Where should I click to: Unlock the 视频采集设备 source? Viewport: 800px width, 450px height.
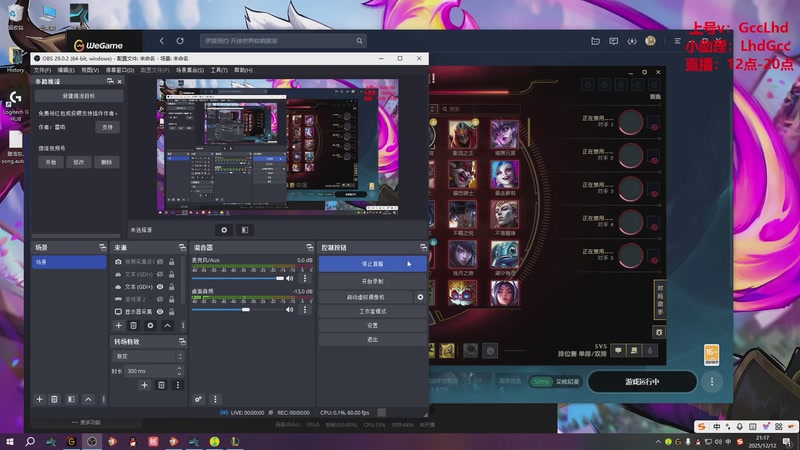[171, 262]
